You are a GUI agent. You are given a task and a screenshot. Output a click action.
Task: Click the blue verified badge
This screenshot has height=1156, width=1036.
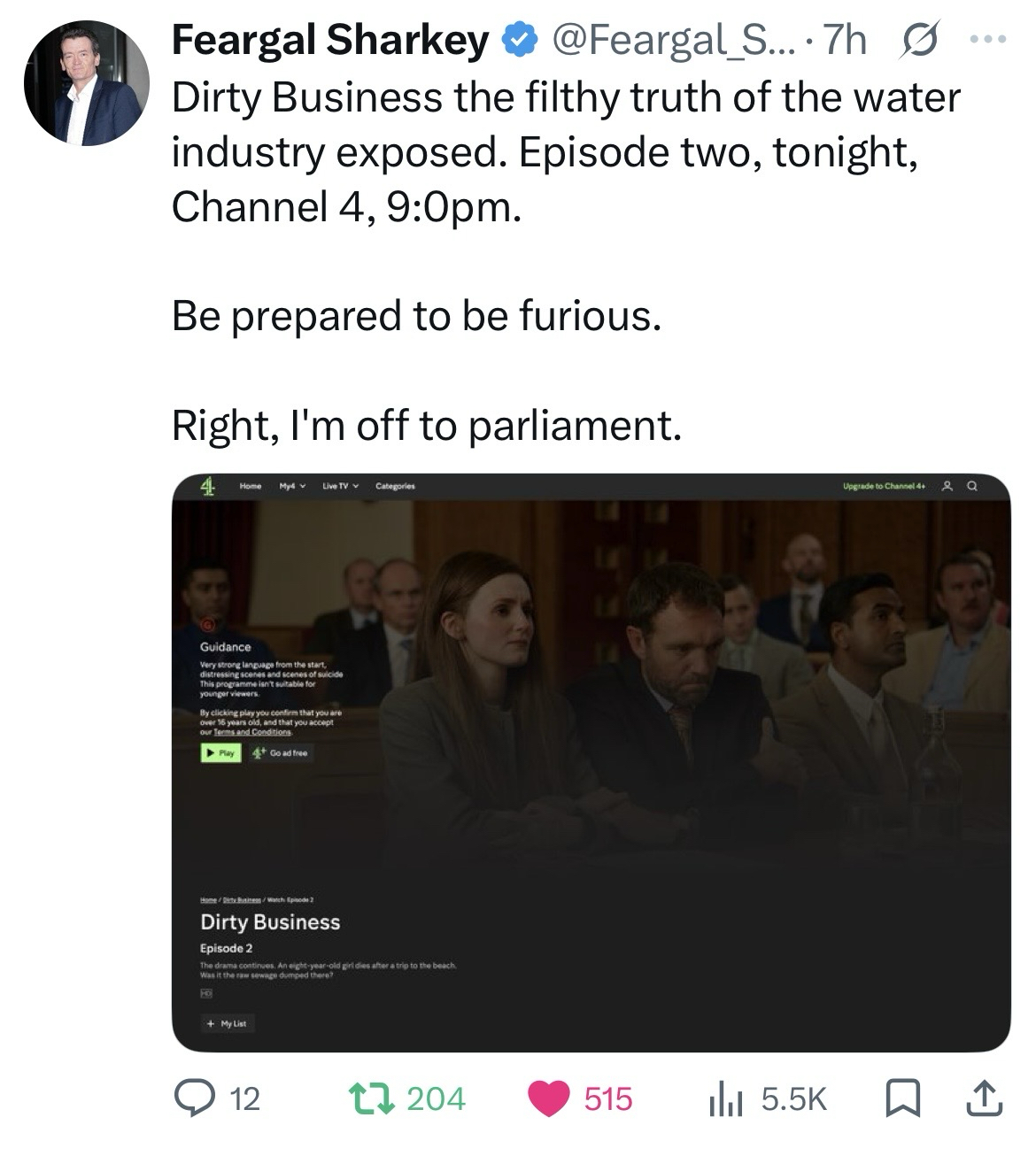[x=517, y=40]
